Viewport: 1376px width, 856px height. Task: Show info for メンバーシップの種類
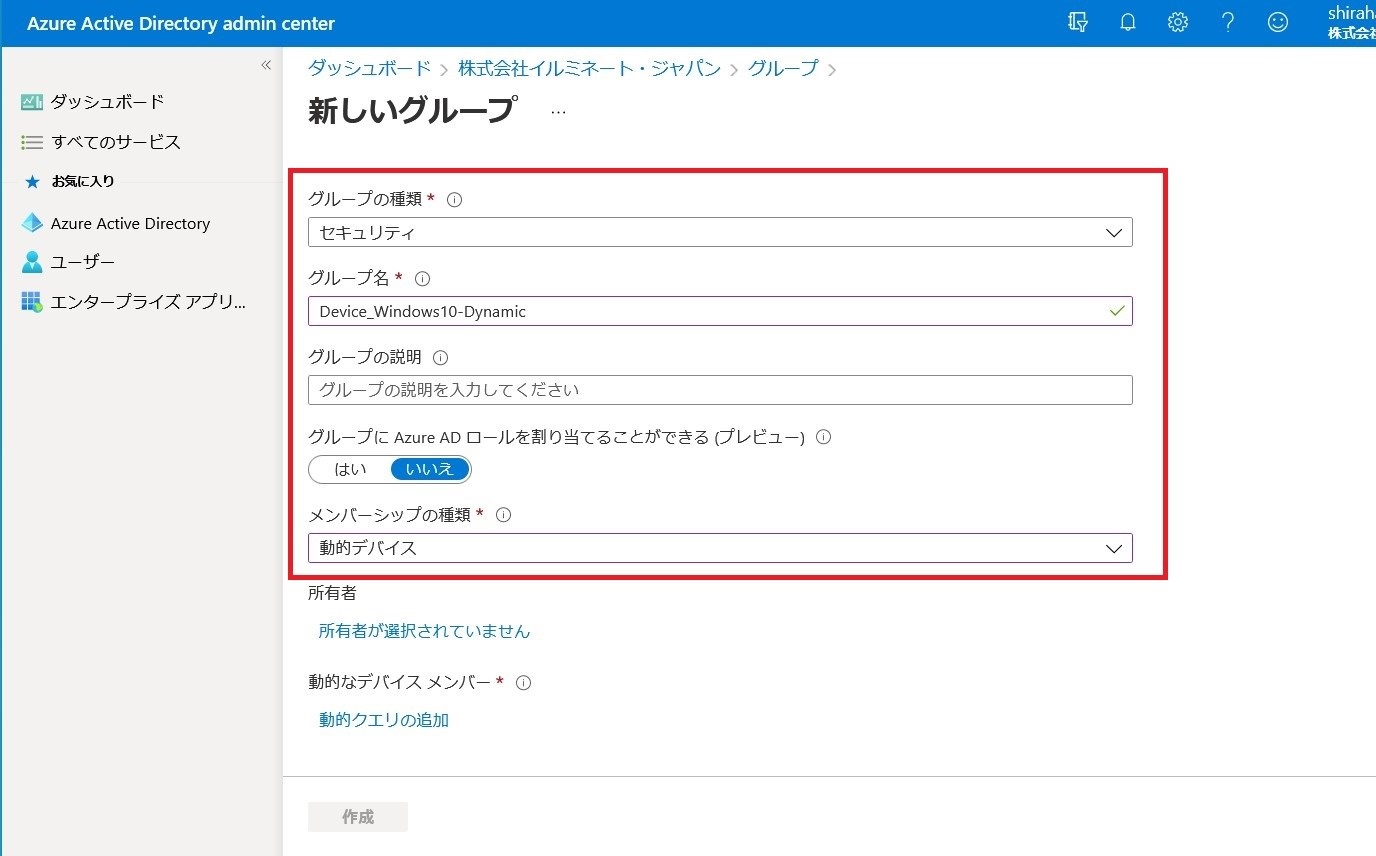coord(503,515)
